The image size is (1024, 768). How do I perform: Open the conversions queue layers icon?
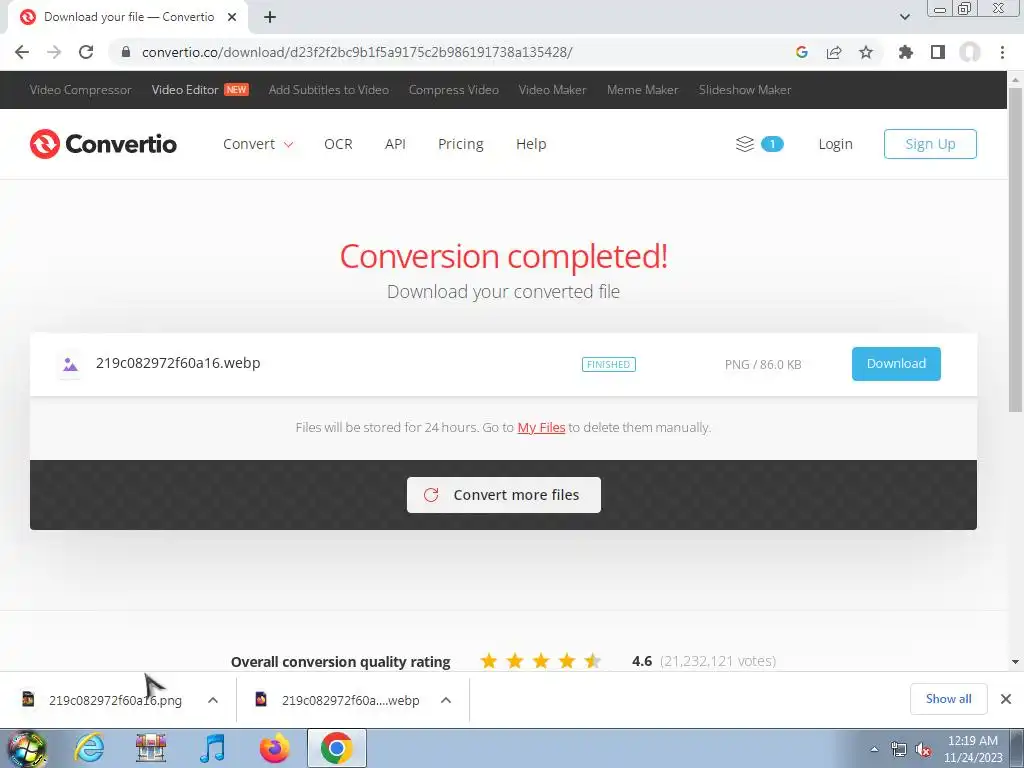coord(745,144)
